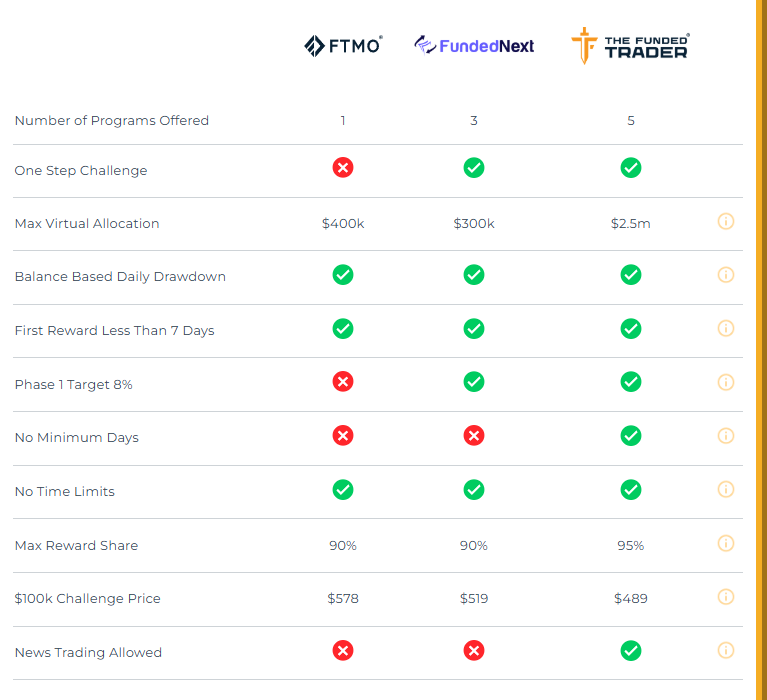This screenshot has width=767, height=700.
Task: Click FundedNext check for Balance Based Daily Drawdown
Action: pos(474,274)
